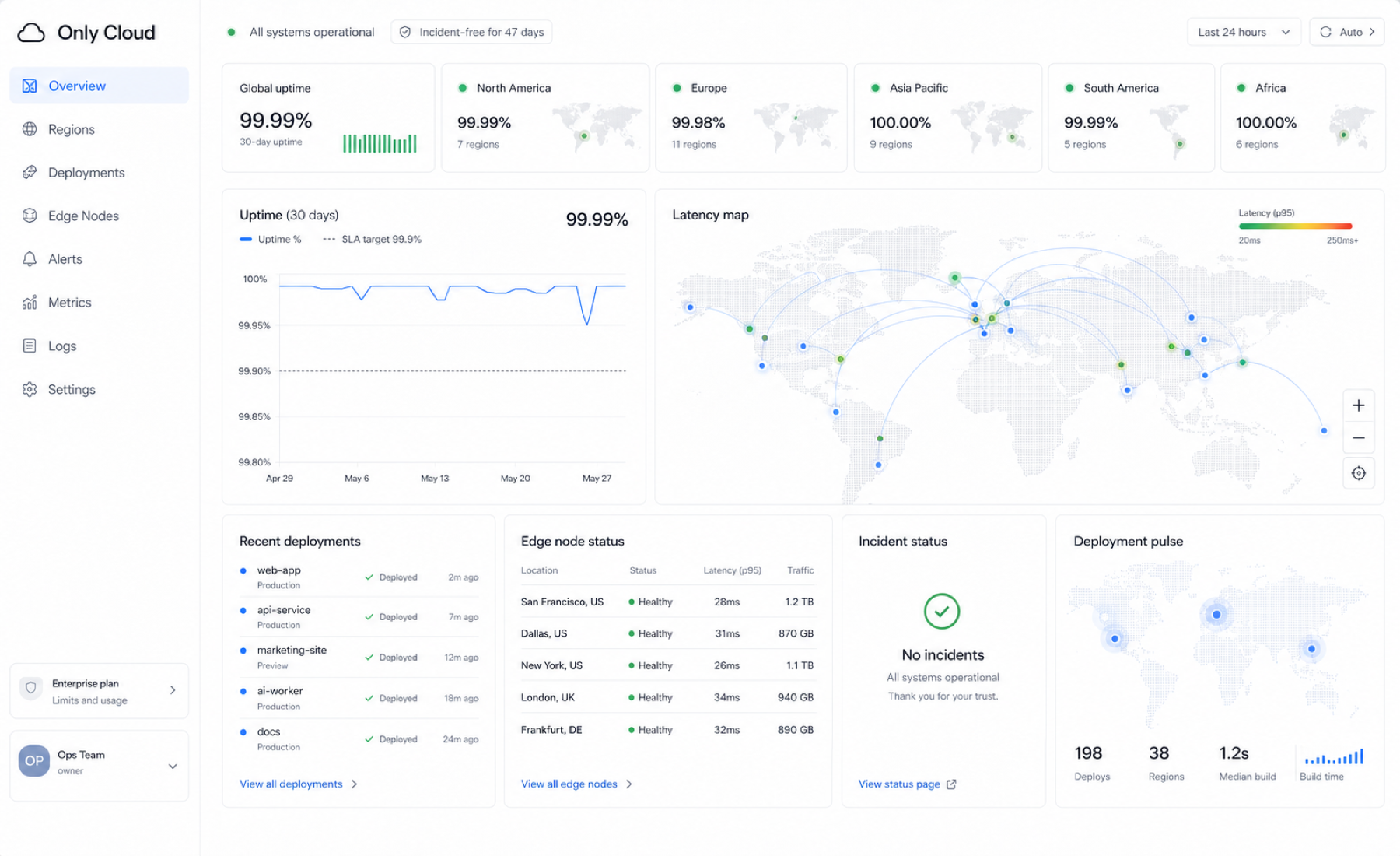Open View all edge nodes link
The height and width of the screenshot is (856, 1400).
tap(569, 784)
